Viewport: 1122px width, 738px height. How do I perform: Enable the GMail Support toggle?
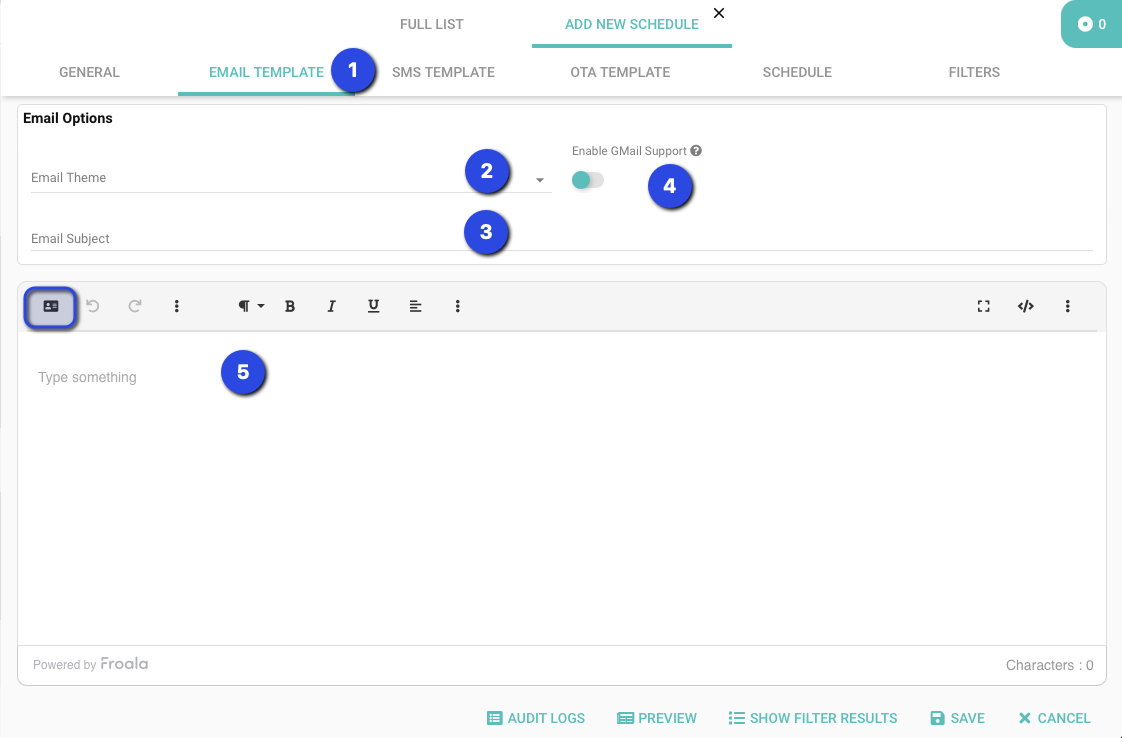point(587,180)
